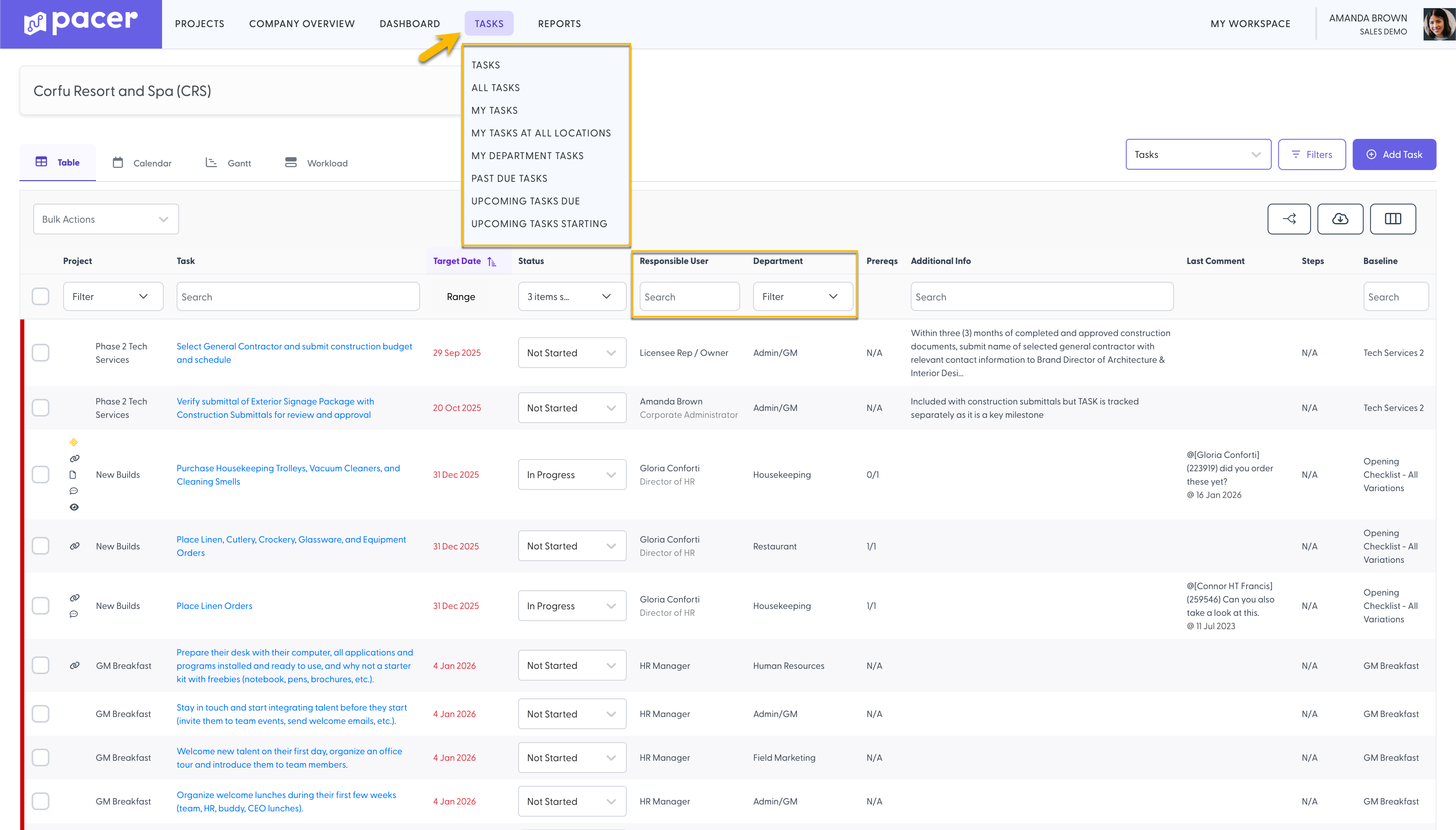
Task: Click the Target Date sort ascending icon
Action: [x=491, y=261]
